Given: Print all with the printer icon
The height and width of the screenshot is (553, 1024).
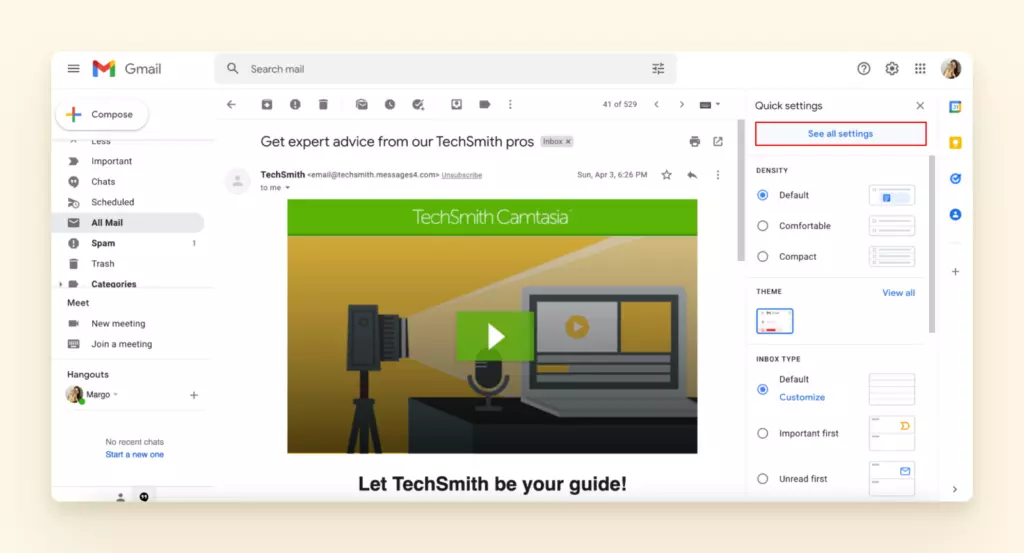Looking at the screenshot, I should (x=694, y=142).
